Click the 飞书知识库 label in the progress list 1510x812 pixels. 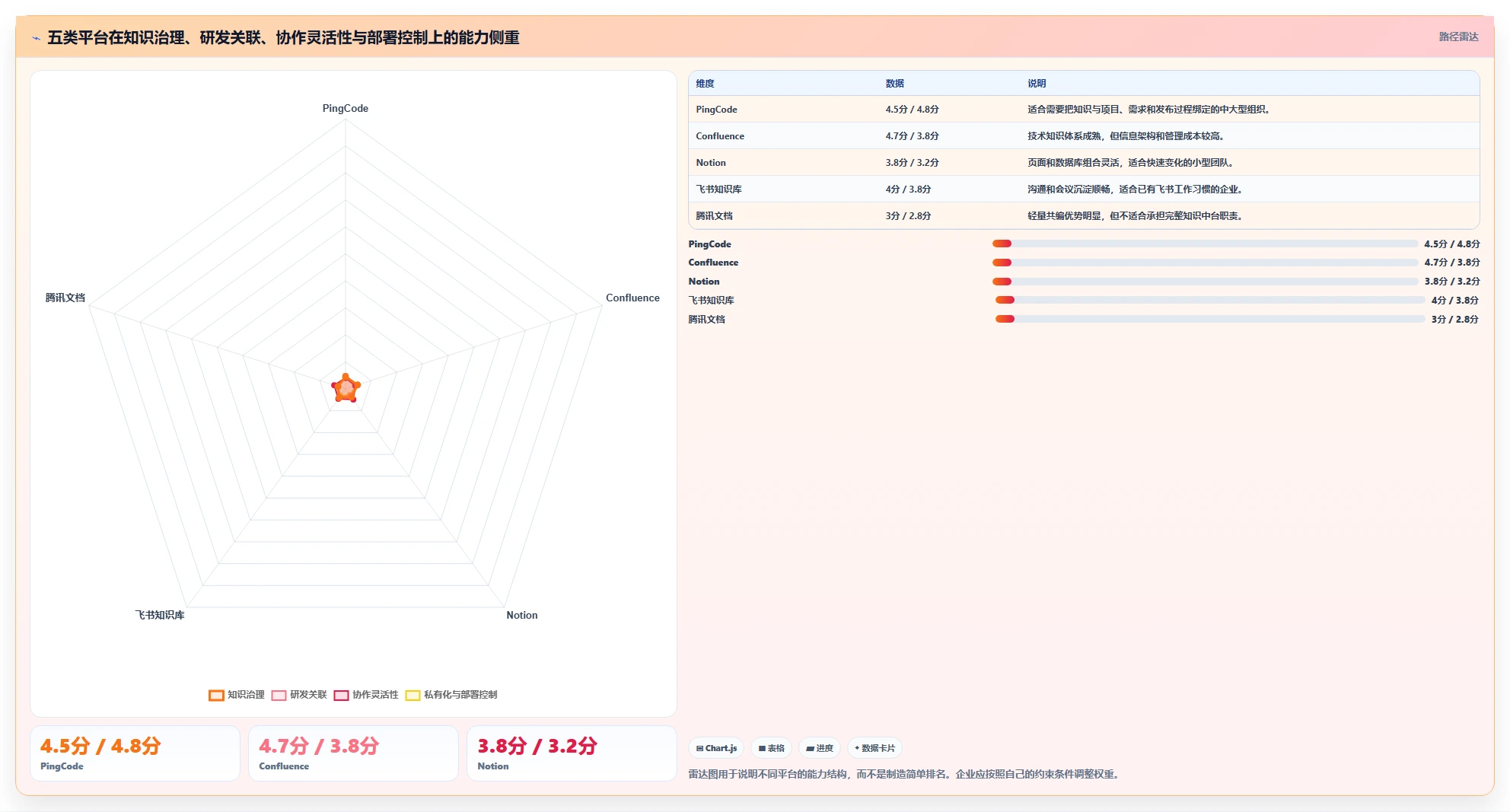pos(711,301)
